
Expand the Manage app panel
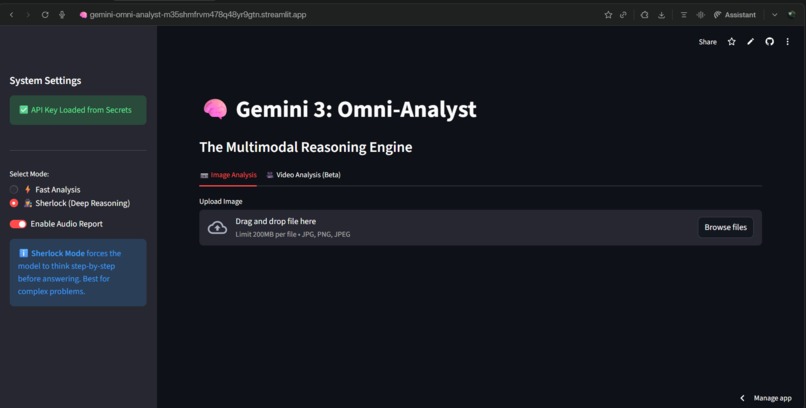point(766,398)
